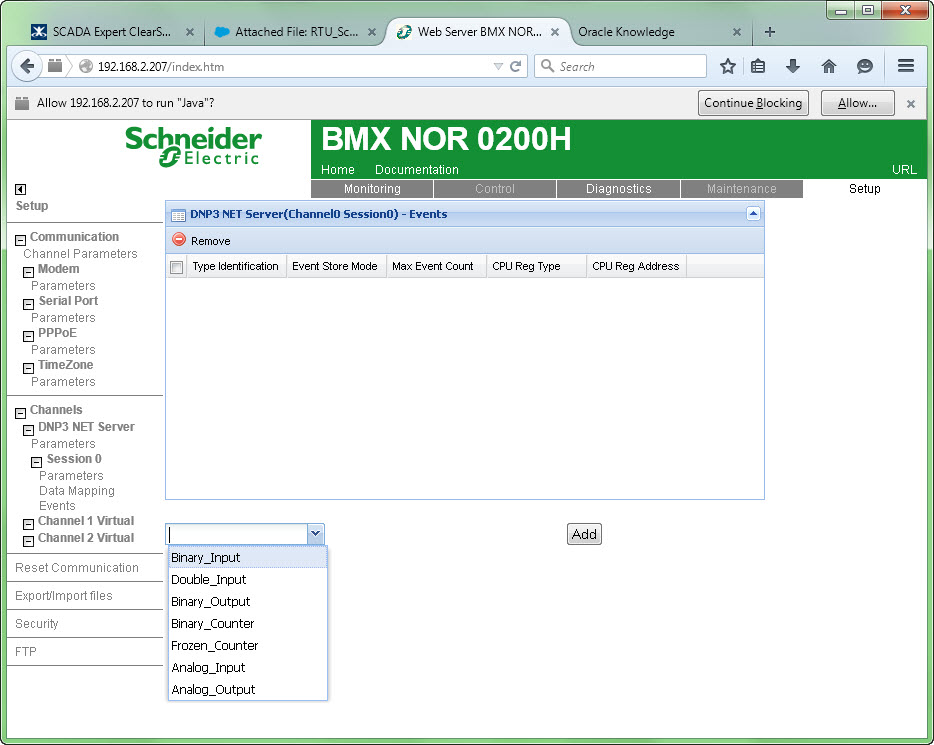Collapse the Modem tree node

[x=28, y=272]
